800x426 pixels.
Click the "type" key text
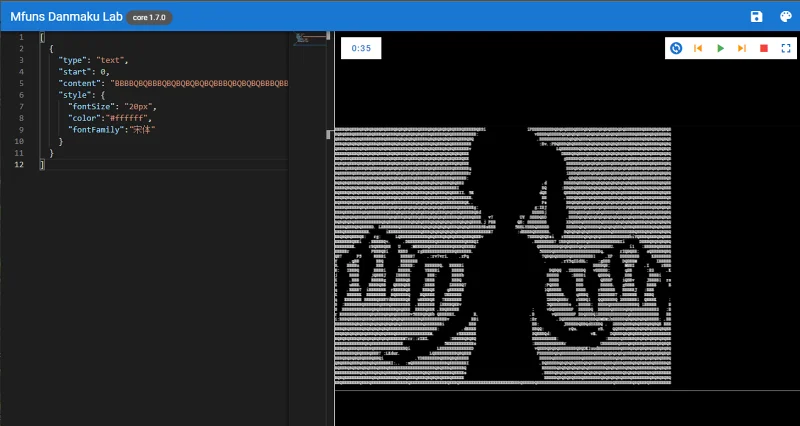pyautogui.click(x=72, y=60)
